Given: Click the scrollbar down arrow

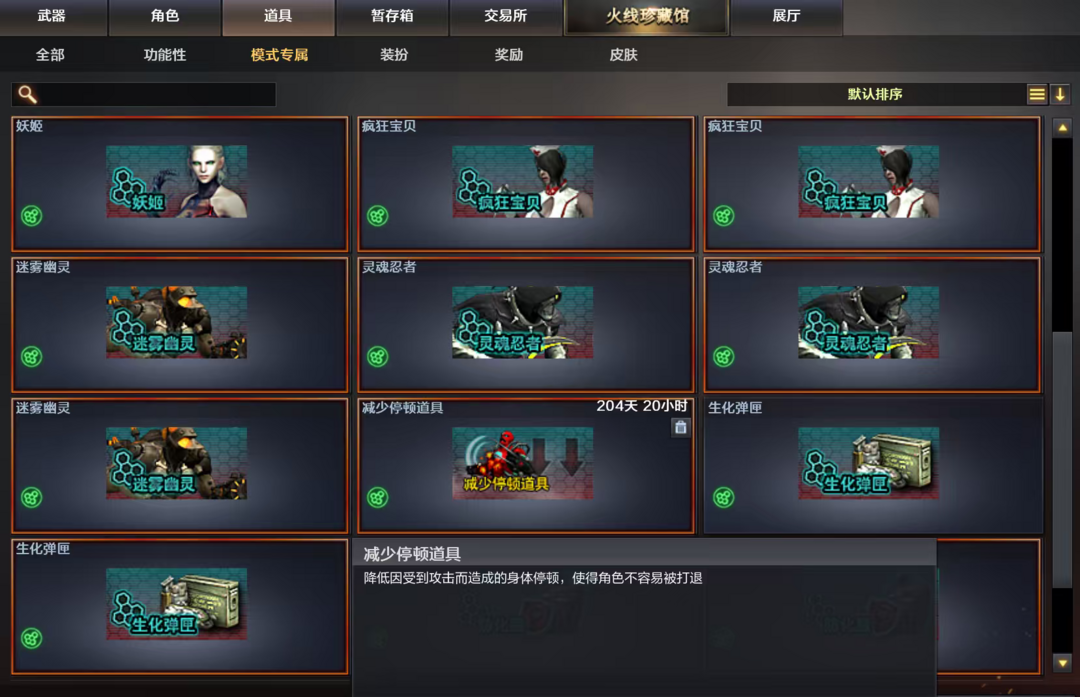Looking at the screenshot, I should pos(1062,663).
